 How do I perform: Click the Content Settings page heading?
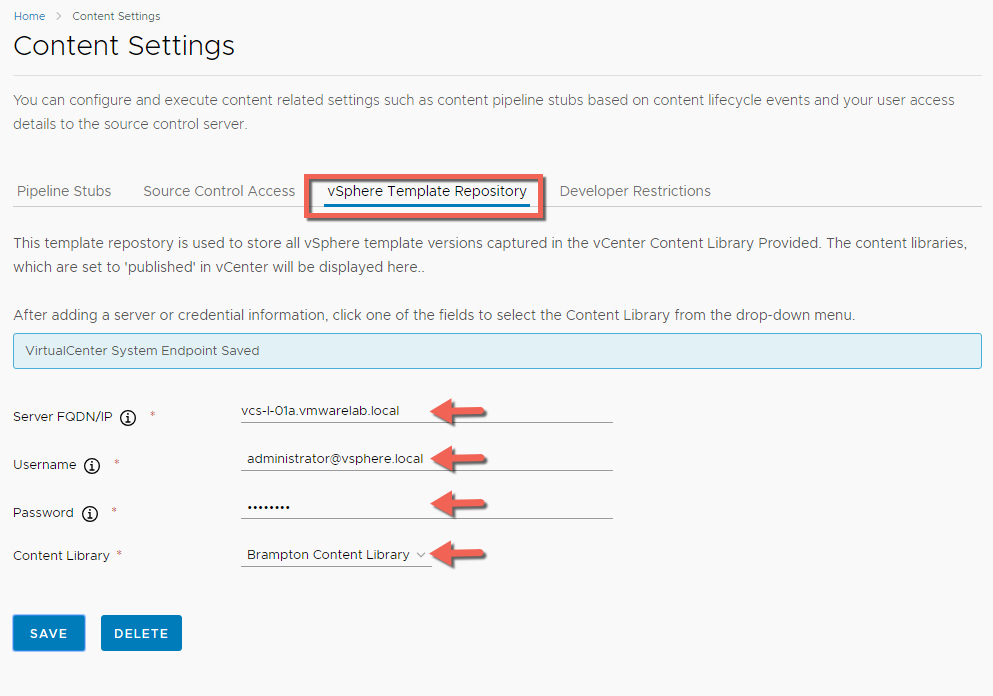(x=124, y=46)
